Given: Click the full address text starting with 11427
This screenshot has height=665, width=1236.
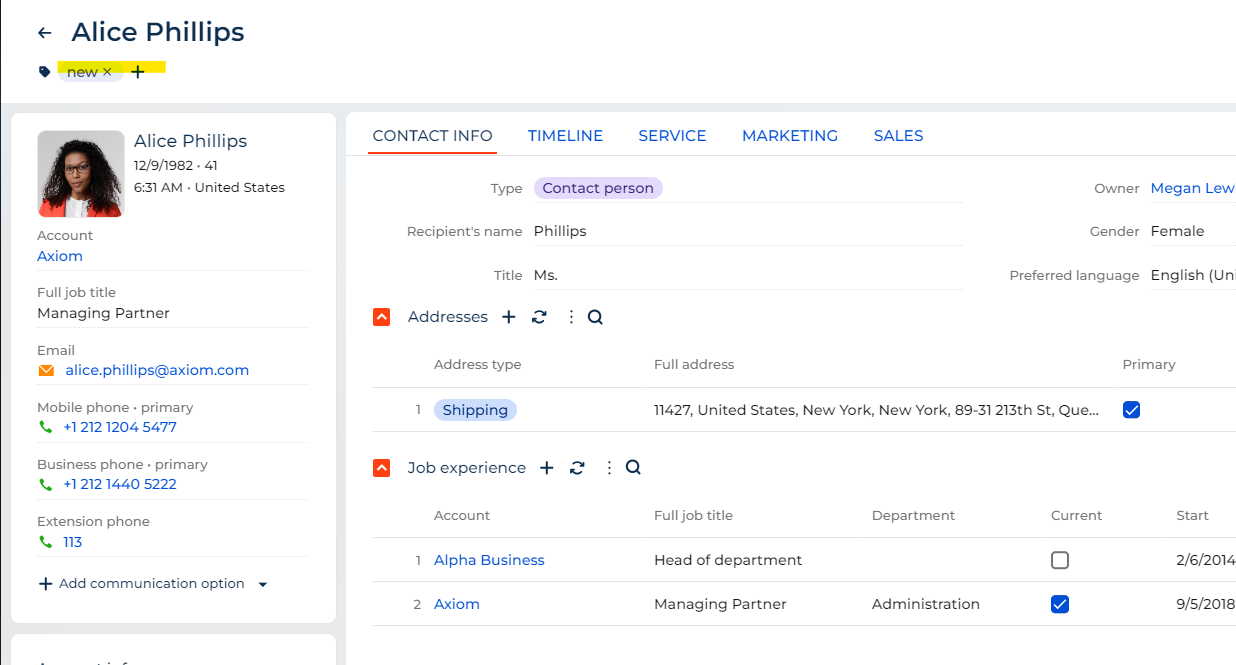Looking at the screenshot, I should [x=876, y=410].
